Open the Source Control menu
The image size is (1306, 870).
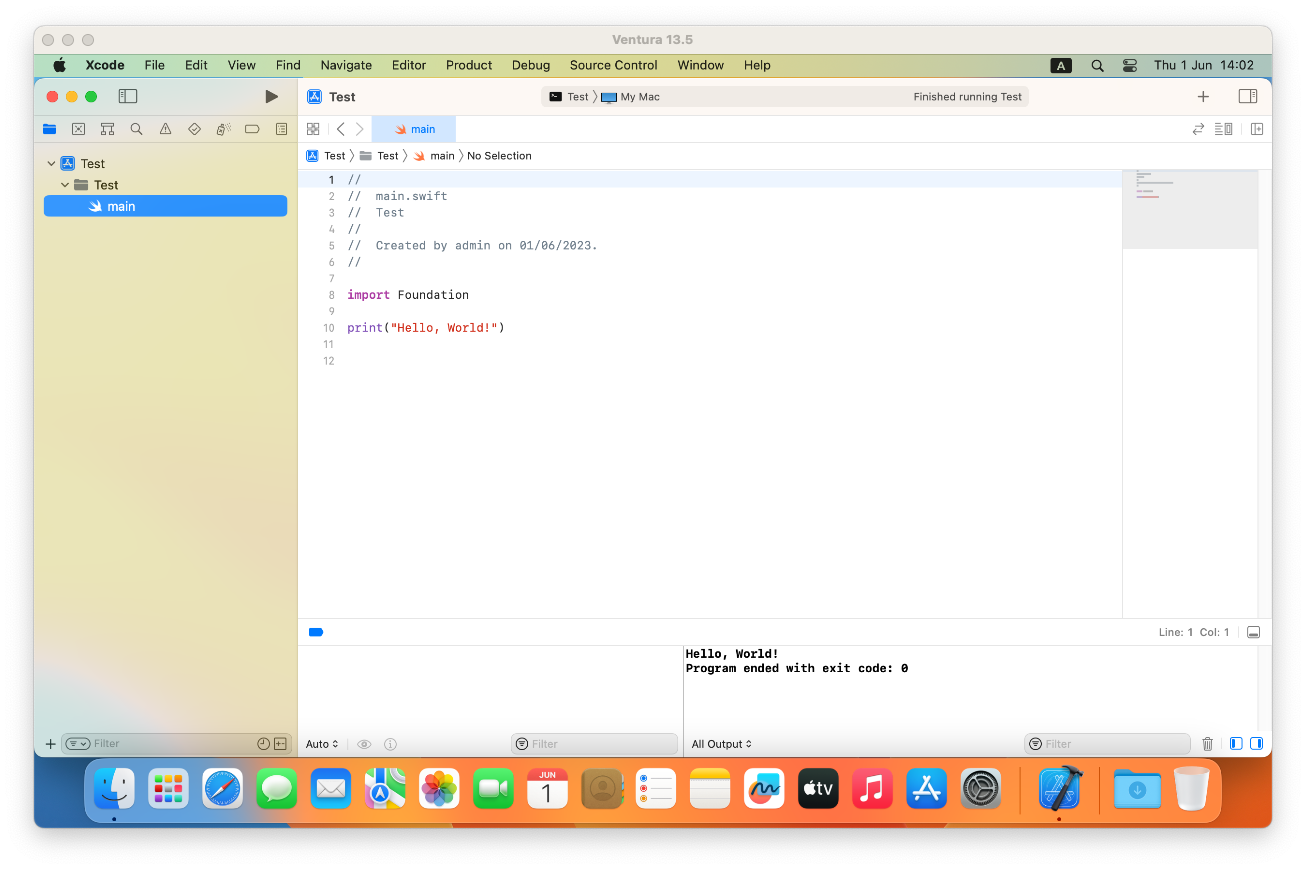(x=614, y=65)
